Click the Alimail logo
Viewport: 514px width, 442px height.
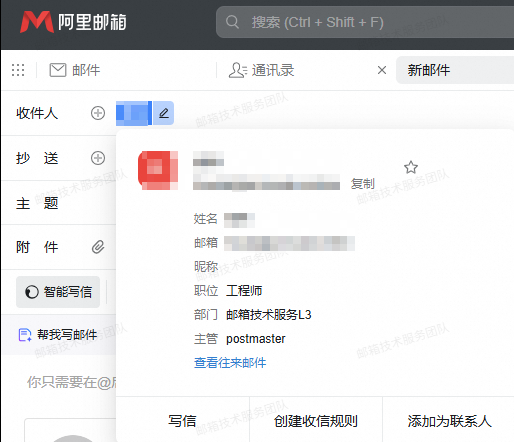pos(73,22)
